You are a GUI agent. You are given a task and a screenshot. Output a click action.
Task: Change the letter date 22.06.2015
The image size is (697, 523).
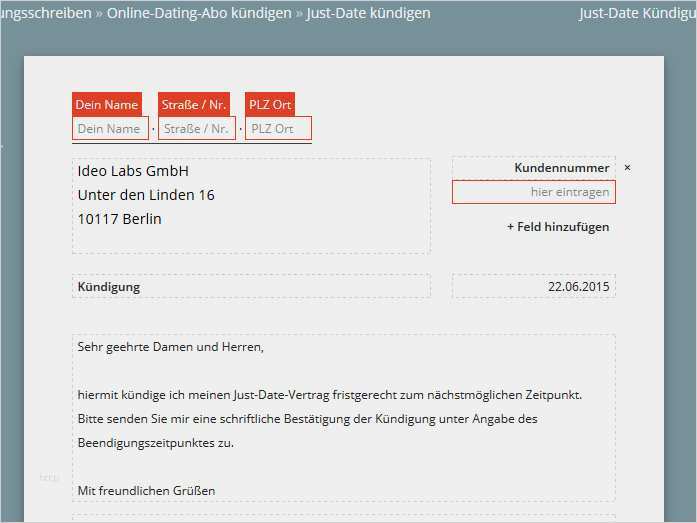click(578, 287)
